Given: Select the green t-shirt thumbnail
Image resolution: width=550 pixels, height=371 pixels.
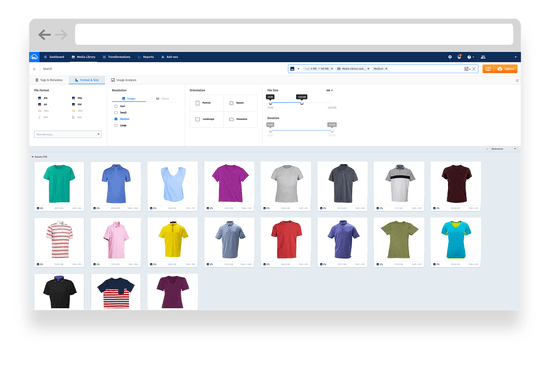Looking at the screenshot, I should pos(59,186).
